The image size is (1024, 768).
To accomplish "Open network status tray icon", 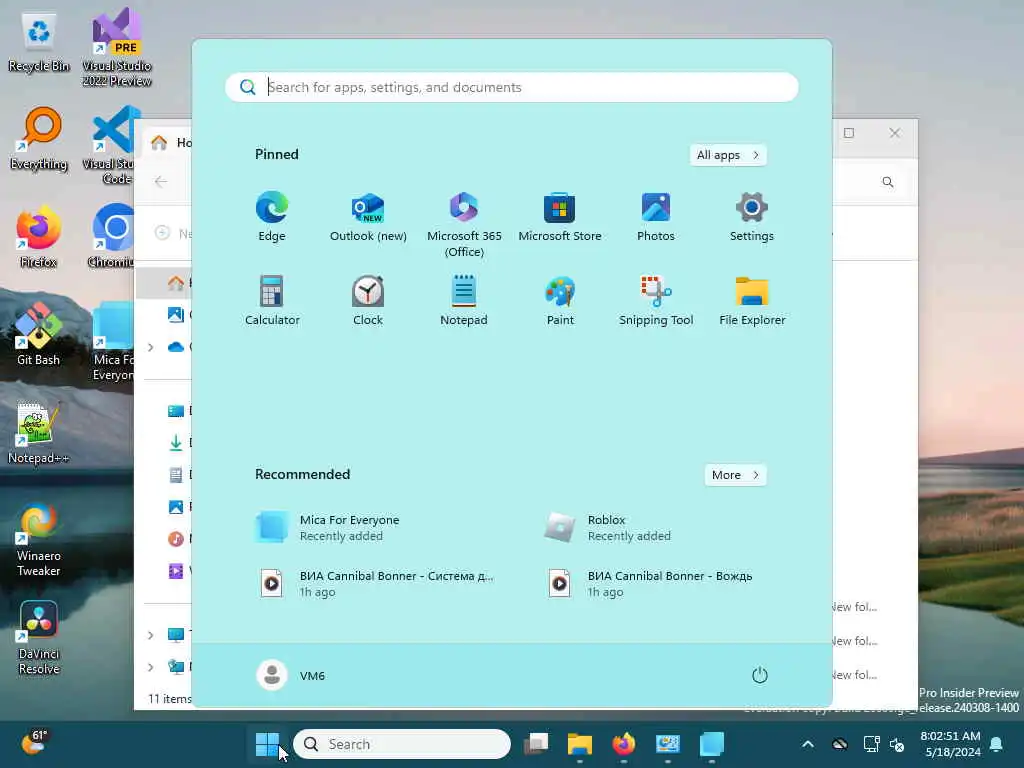I will tap(871, 744).
